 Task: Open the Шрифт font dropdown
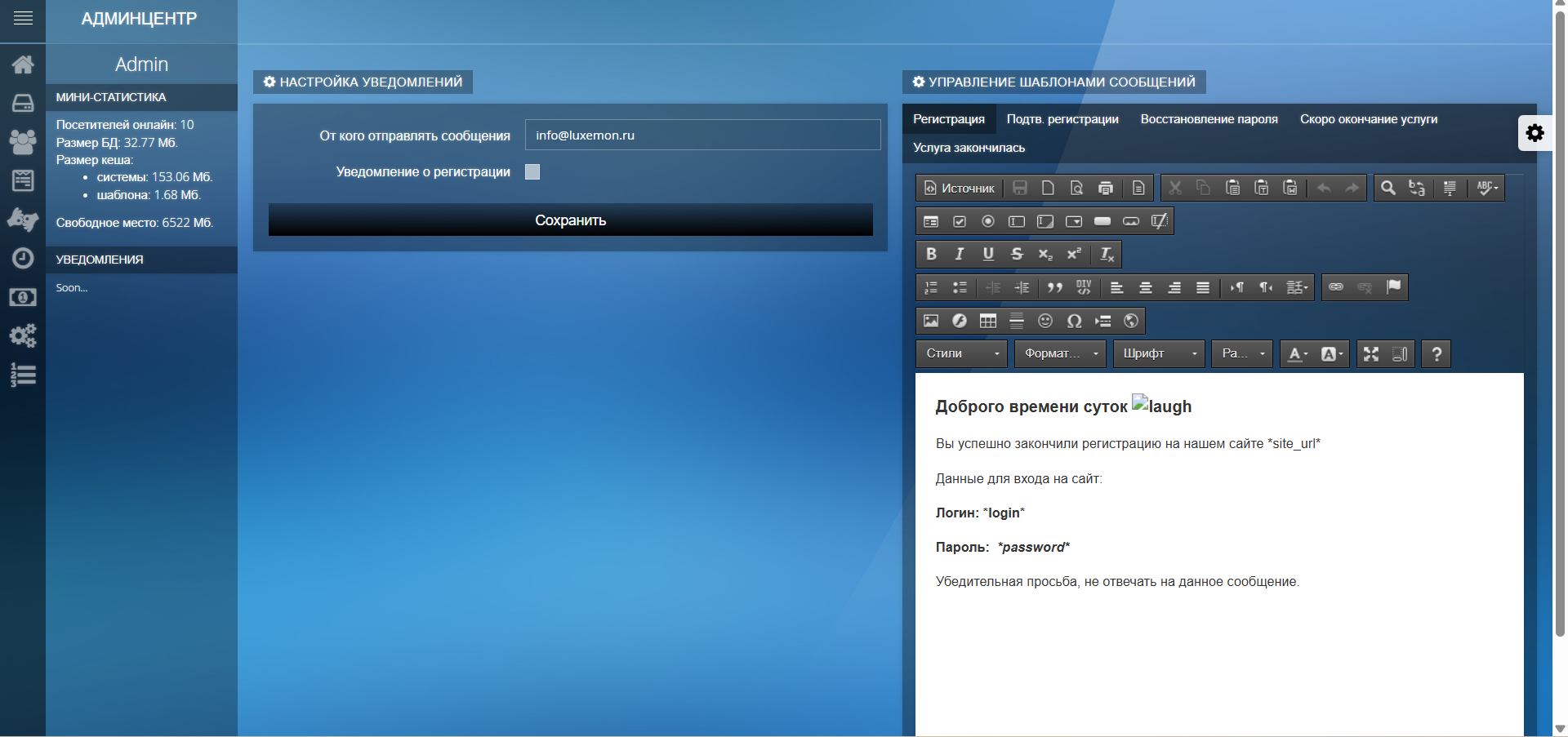coord(1159,353)
